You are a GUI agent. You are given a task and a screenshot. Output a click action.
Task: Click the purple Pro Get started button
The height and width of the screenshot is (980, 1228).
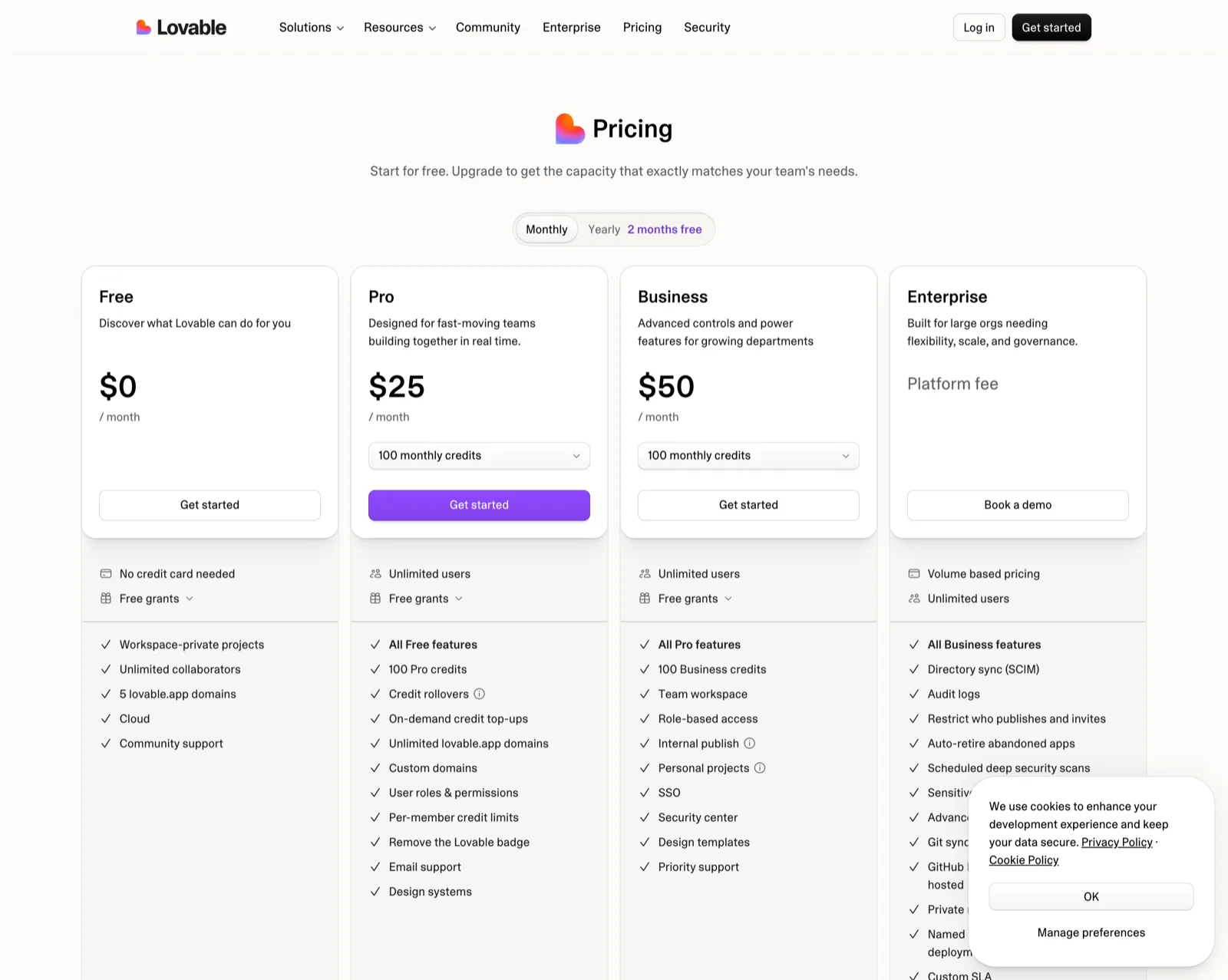click(x=479, y=505)
